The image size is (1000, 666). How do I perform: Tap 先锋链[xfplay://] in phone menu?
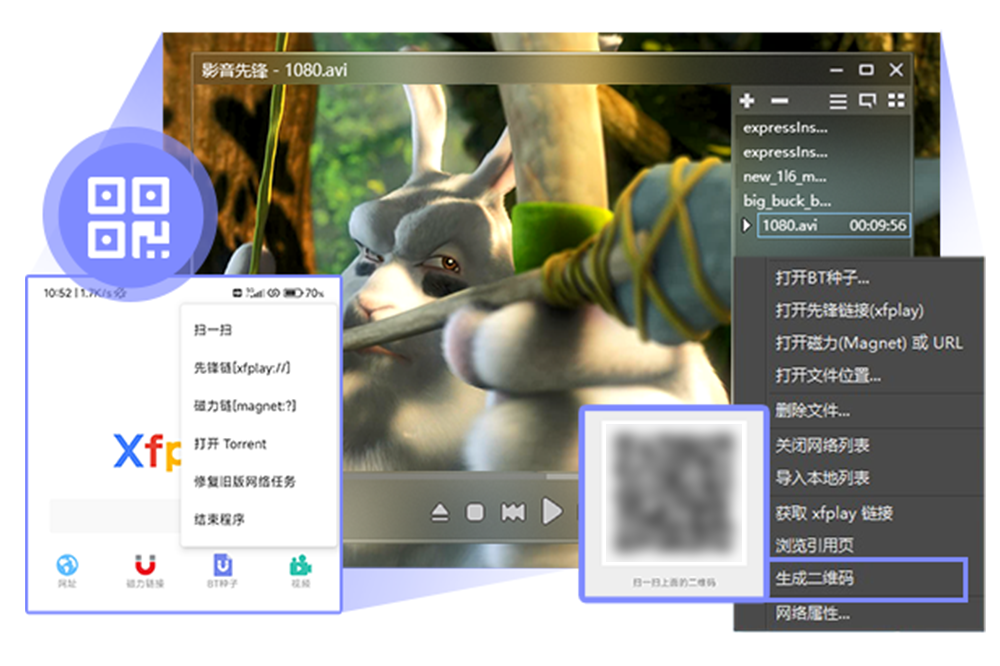click(x=242, y=368)
